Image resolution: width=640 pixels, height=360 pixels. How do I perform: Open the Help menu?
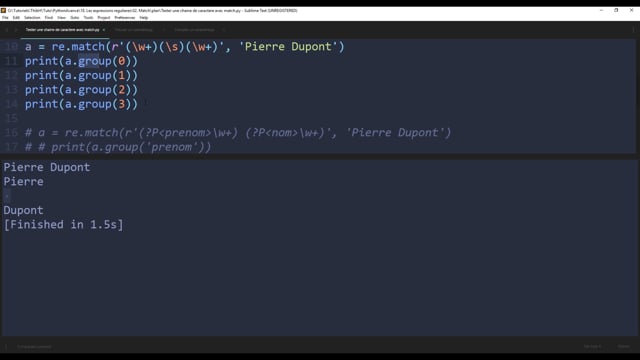coord(144,18)
